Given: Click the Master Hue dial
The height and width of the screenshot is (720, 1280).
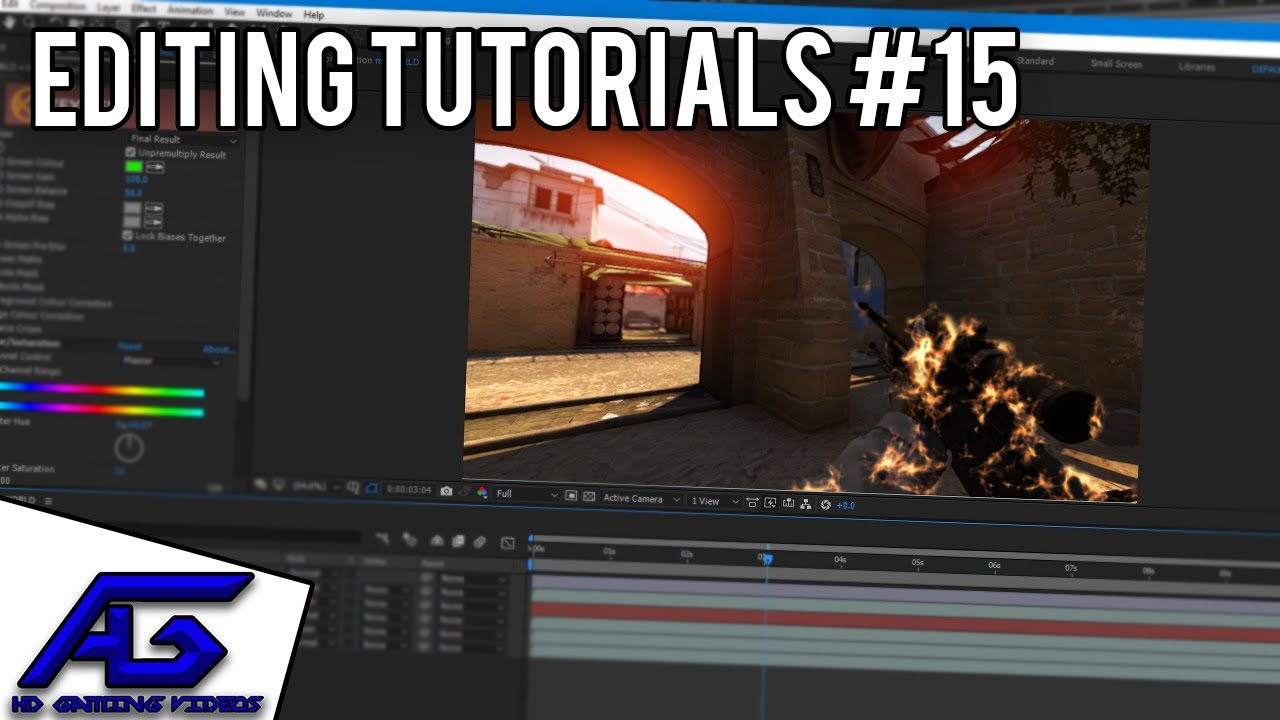Looking at the screenshot, I should point(129,449).
